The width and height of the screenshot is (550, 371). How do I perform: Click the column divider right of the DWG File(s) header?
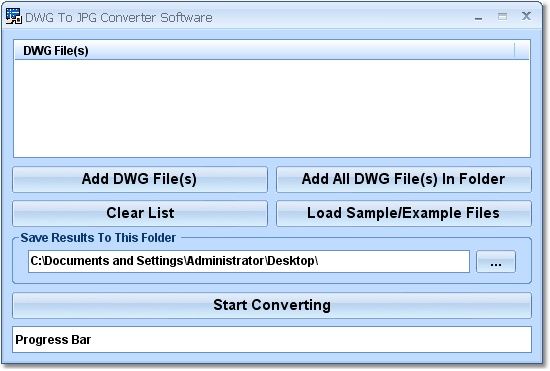point(515,50)
